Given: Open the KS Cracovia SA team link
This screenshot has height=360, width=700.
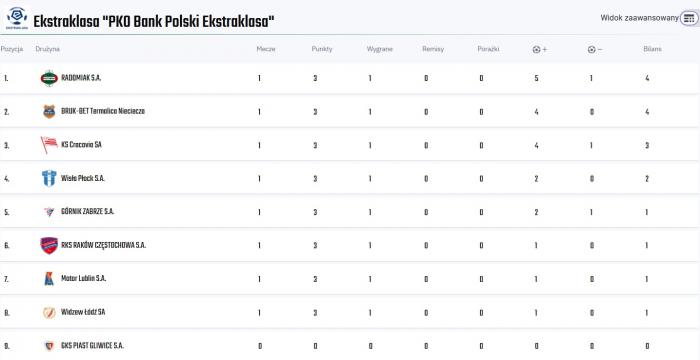Looking at the screenshot, I should (81, 145).
